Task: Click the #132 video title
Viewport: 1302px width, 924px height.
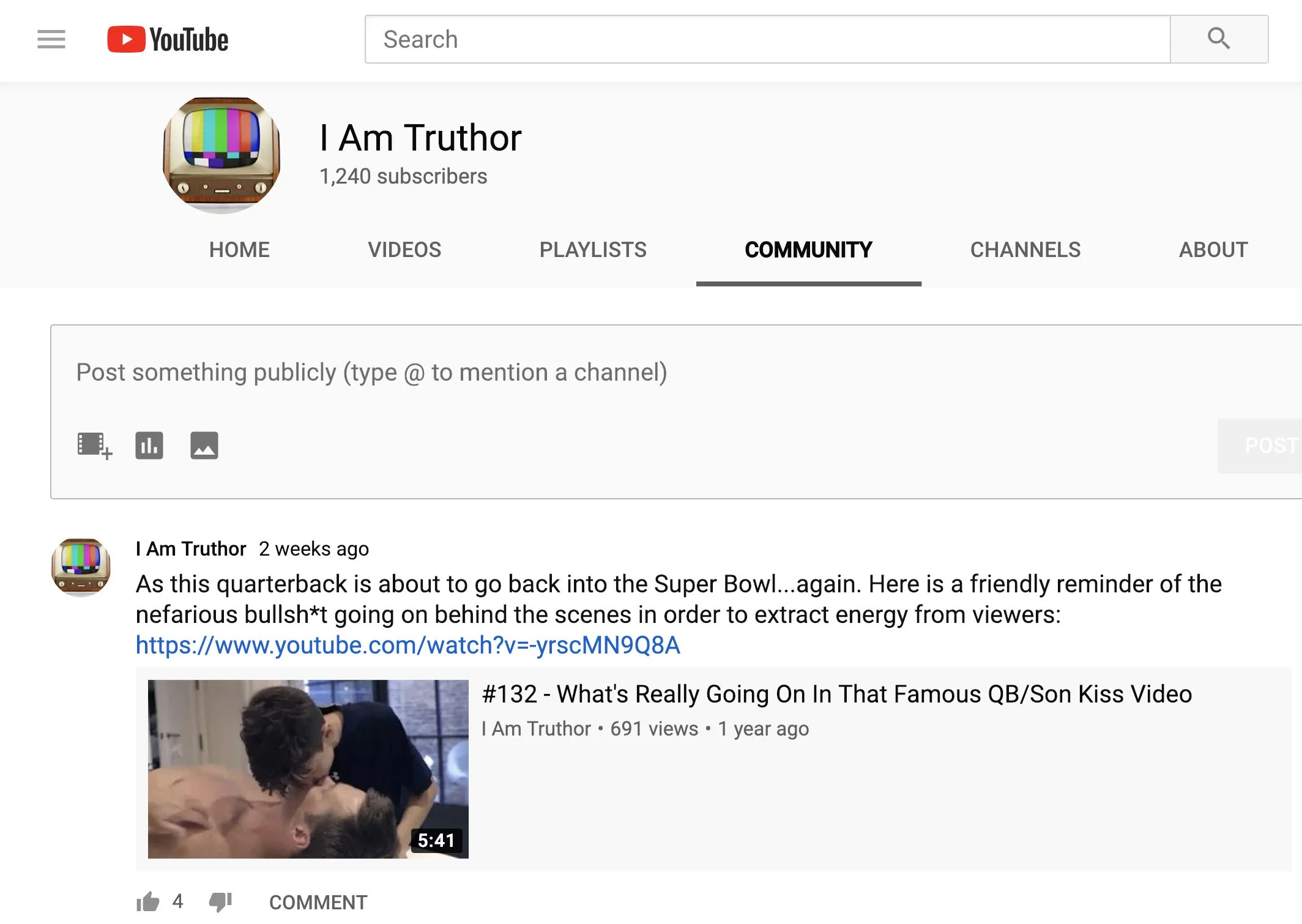Action: 837,695
